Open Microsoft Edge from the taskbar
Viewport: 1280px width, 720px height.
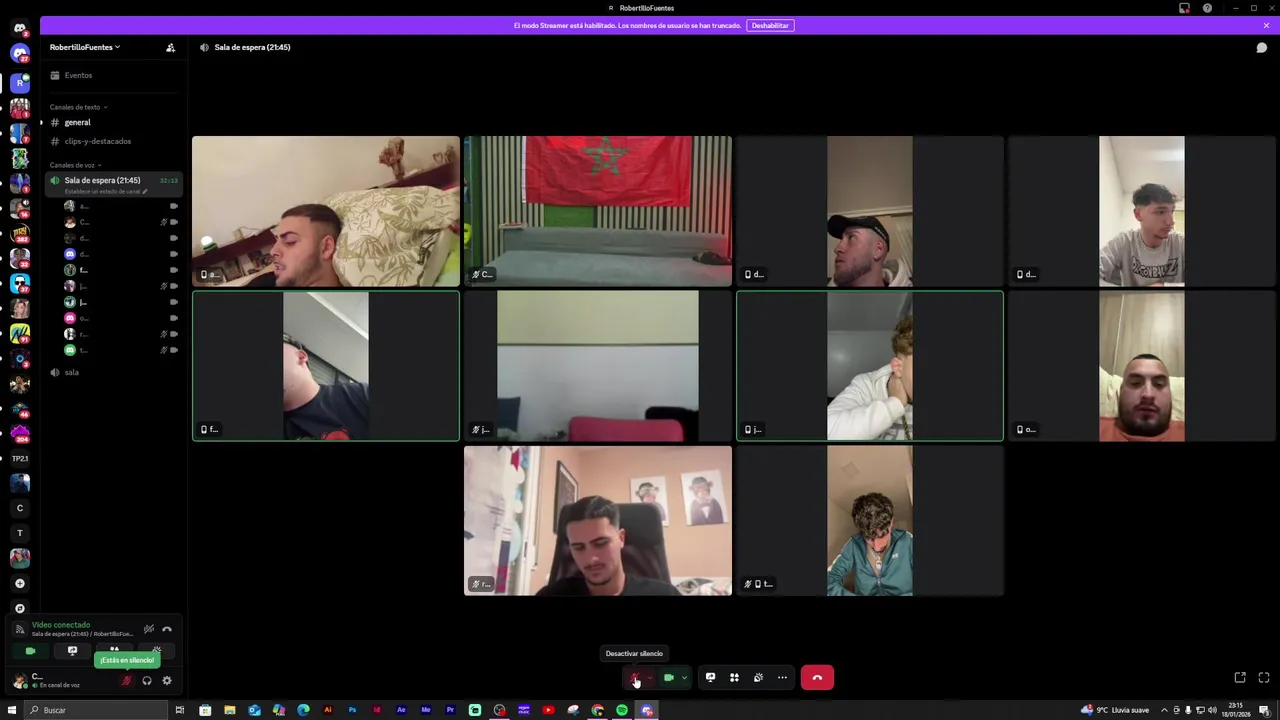click(x=303, y=710)
